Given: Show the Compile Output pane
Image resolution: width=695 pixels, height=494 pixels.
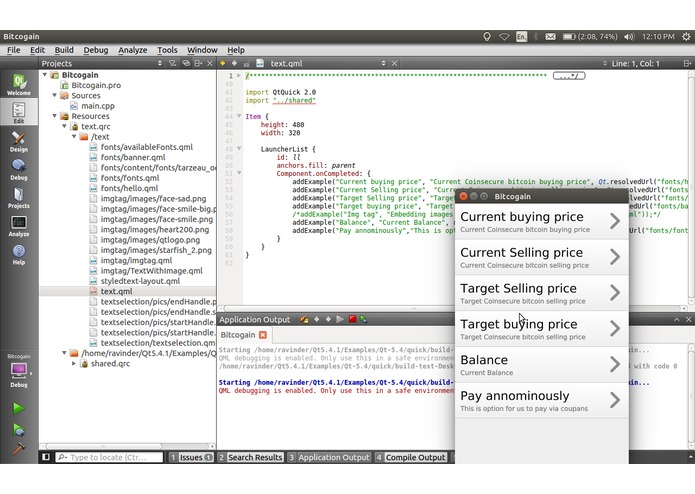Looking at the screenshot, I should [x=410, y=457].
